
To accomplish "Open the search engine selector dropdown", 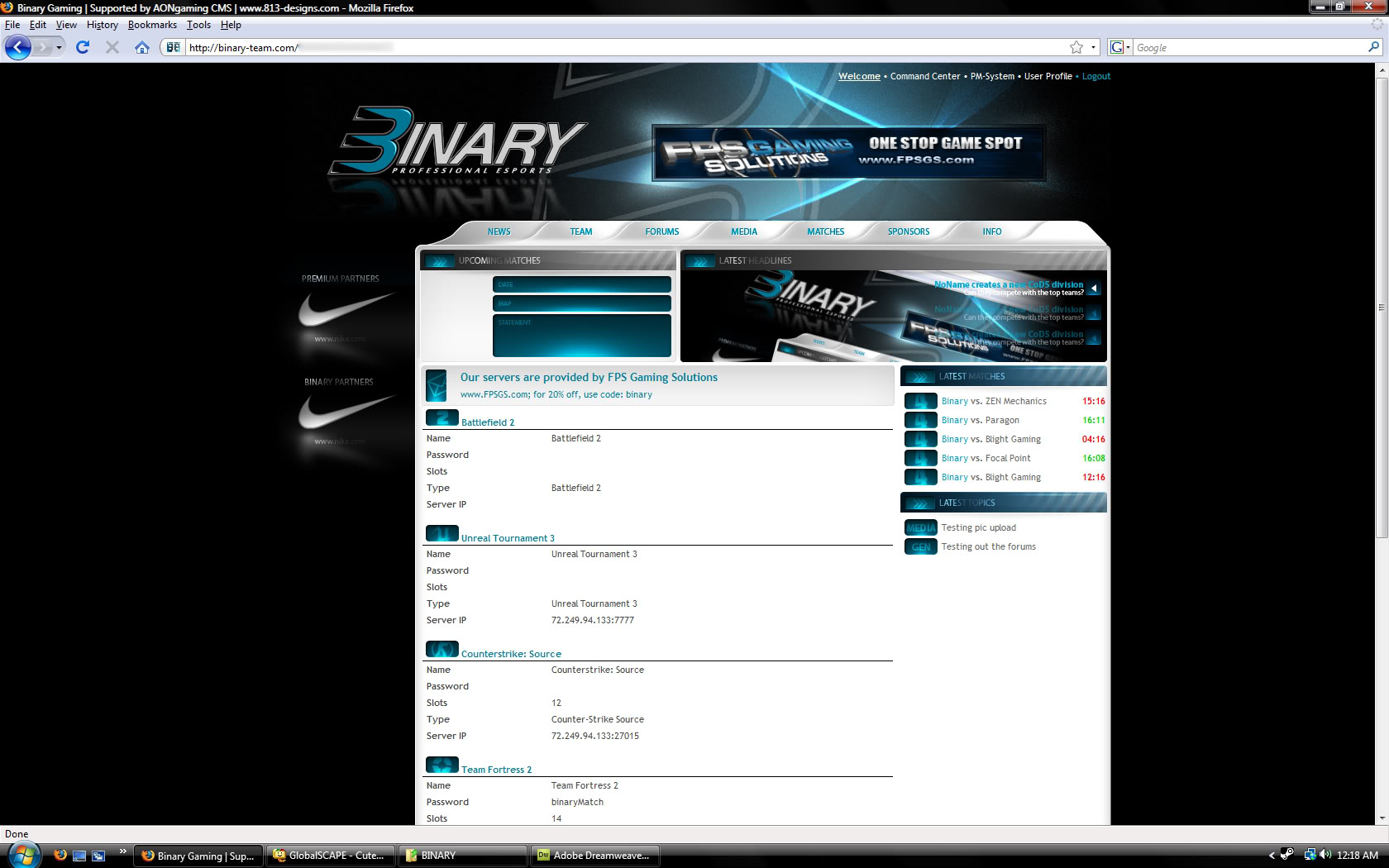I will [1119, 47].
